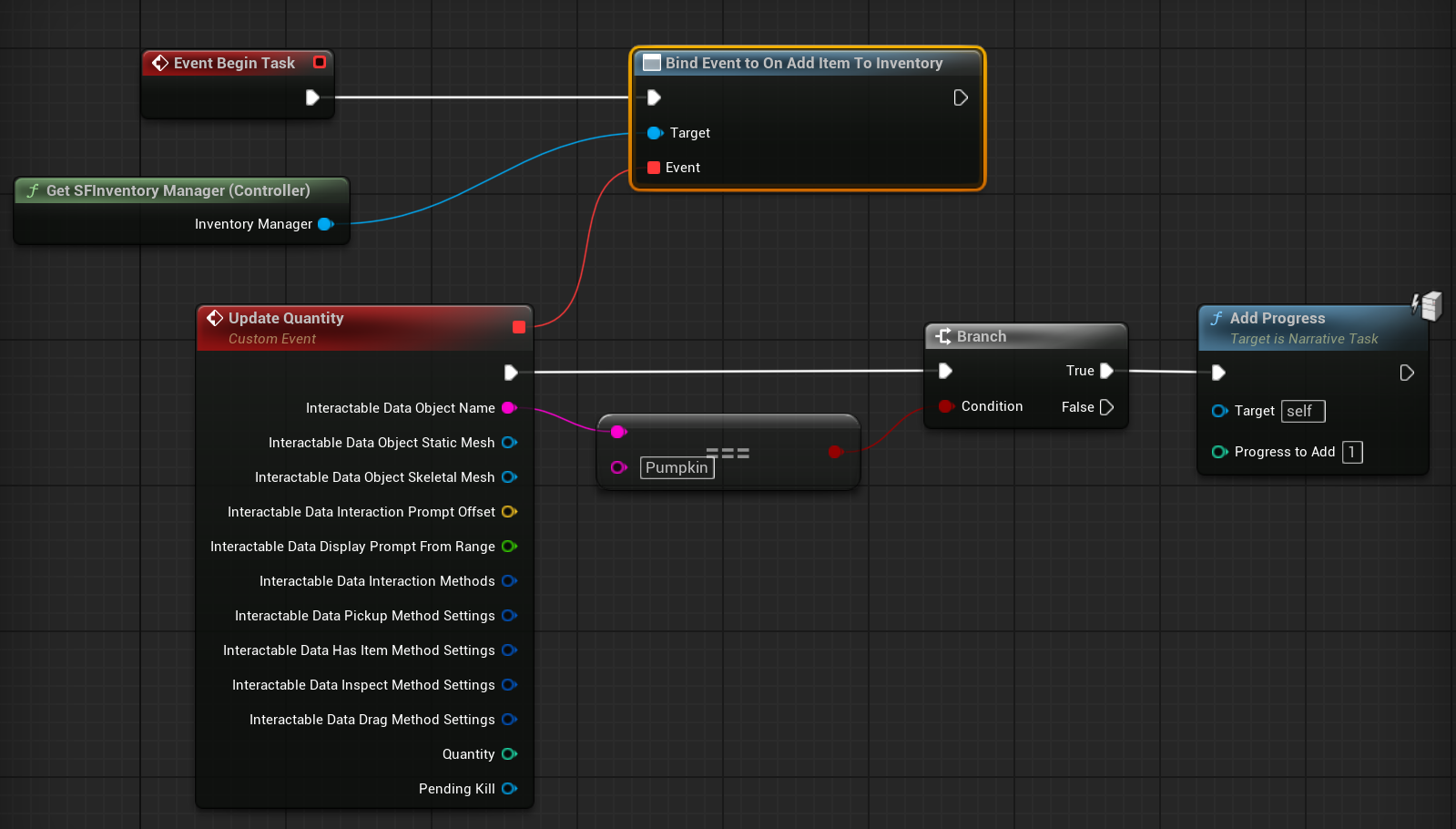The width and height of the screenshot is (1456, 829).
Task: Click the Branch Condition input pin
Action: [946, 406]
